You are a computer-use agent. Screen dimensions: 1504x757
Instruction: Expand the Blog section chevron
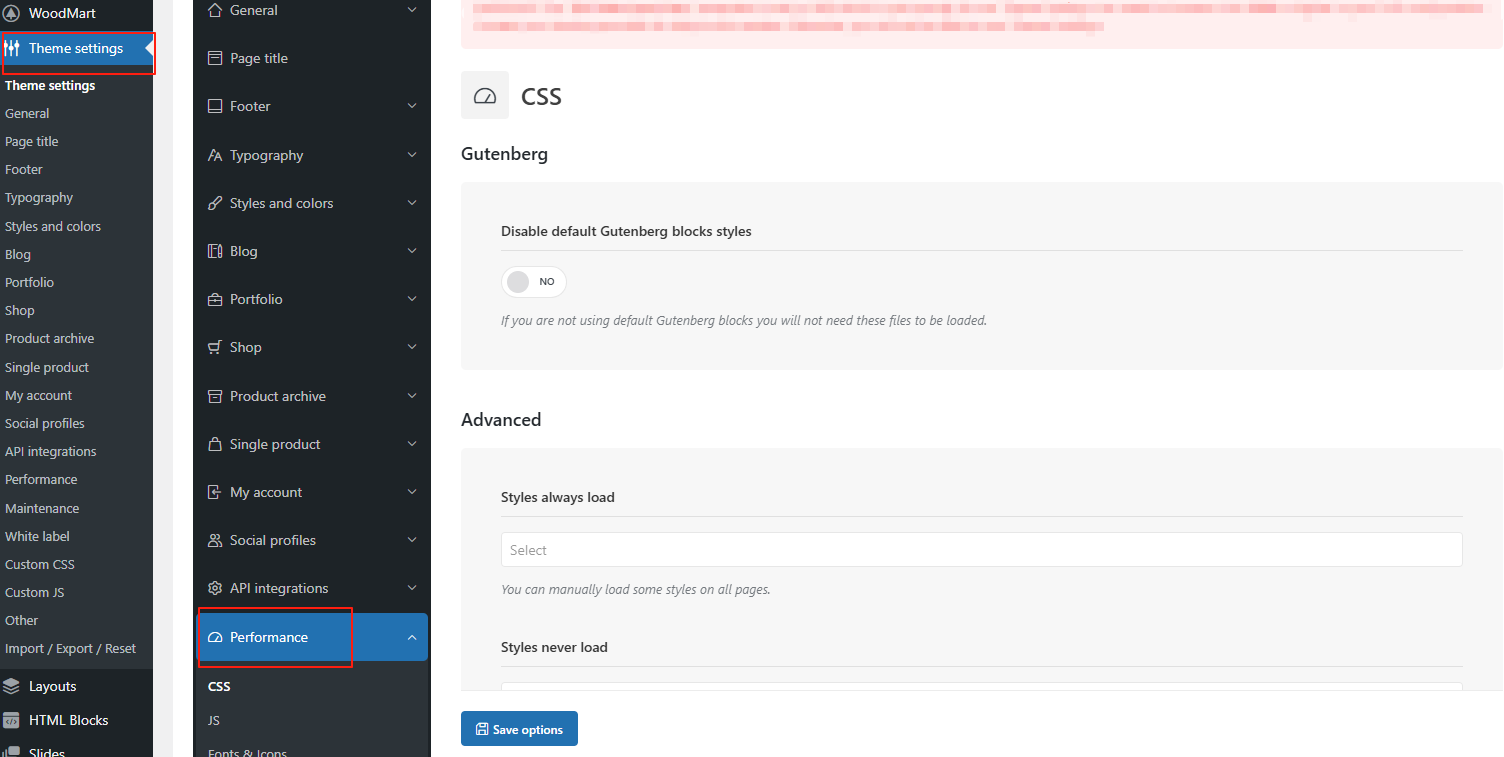[412, 251]
